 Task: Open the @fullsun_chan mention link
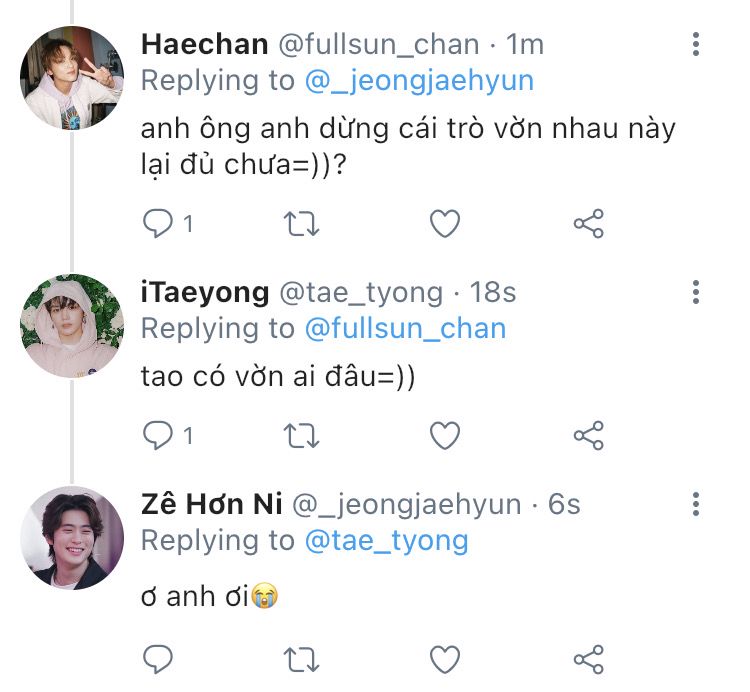[405, 328]
